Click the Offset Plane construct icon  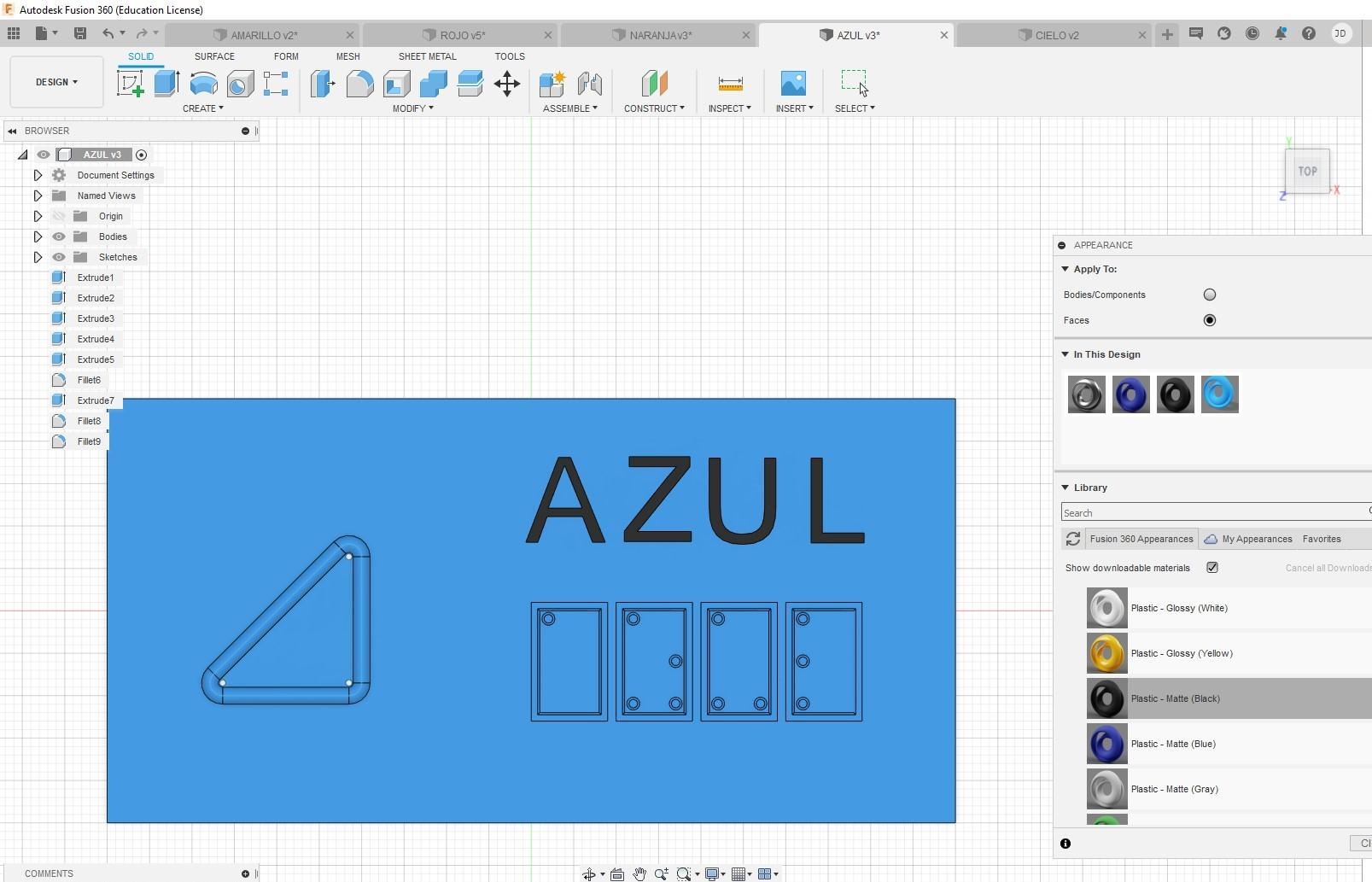(x=654, y=84)
